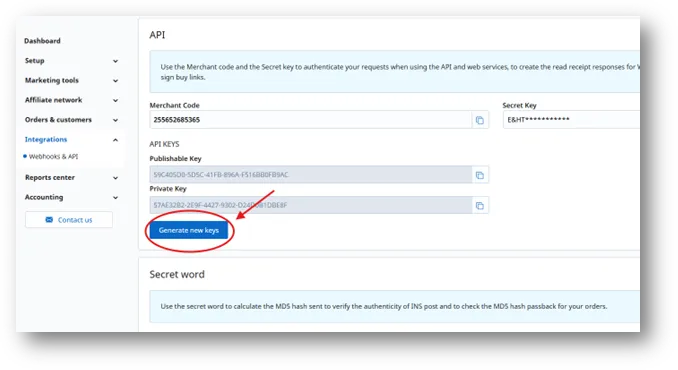Collapse the Integrations section chevron
Viewport: 678px width, 370px height.
(x=115, y=140)
